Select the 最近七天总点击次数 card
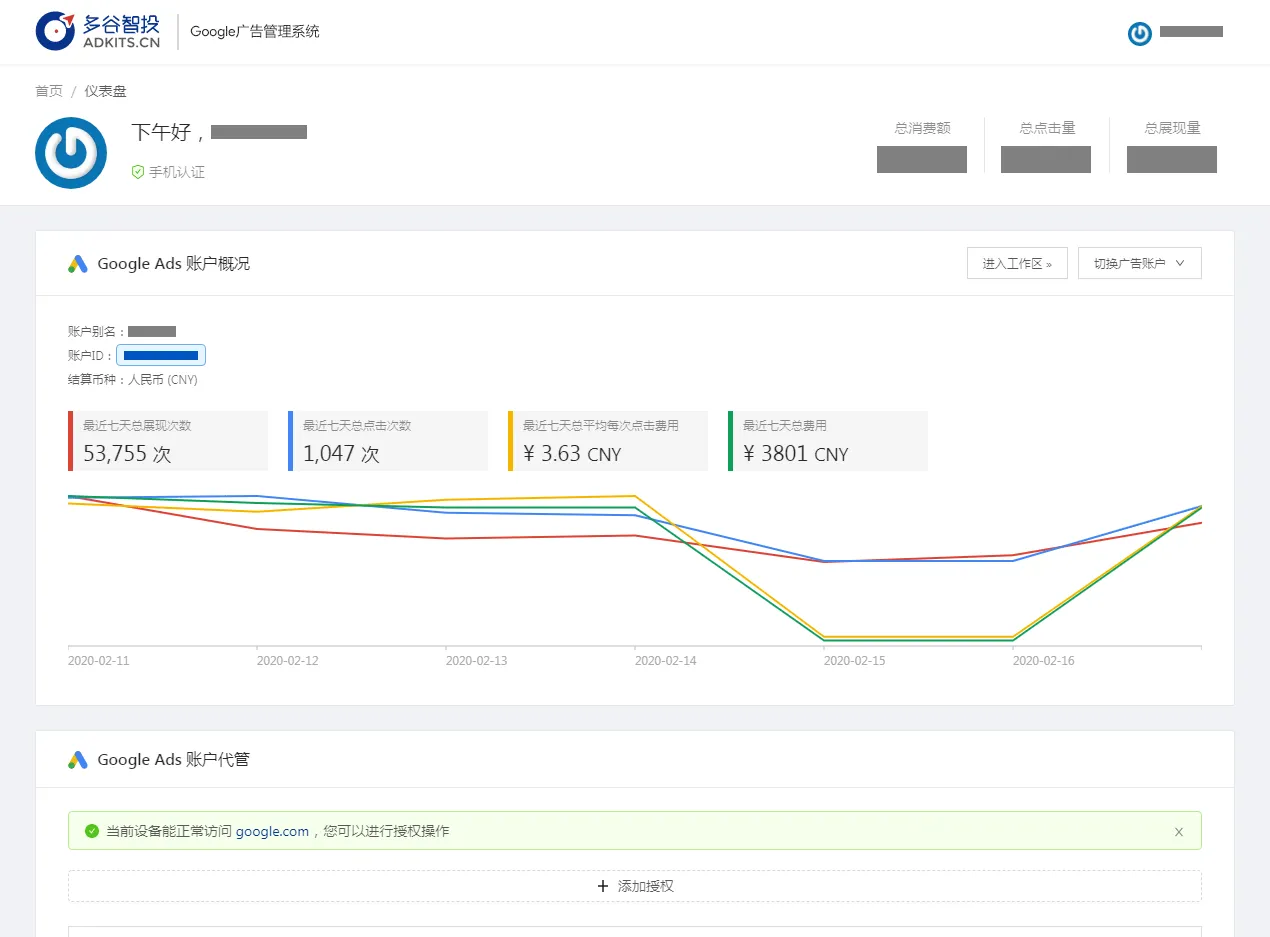The width and height of the screenshot is (1270, 937). (388, 441)
